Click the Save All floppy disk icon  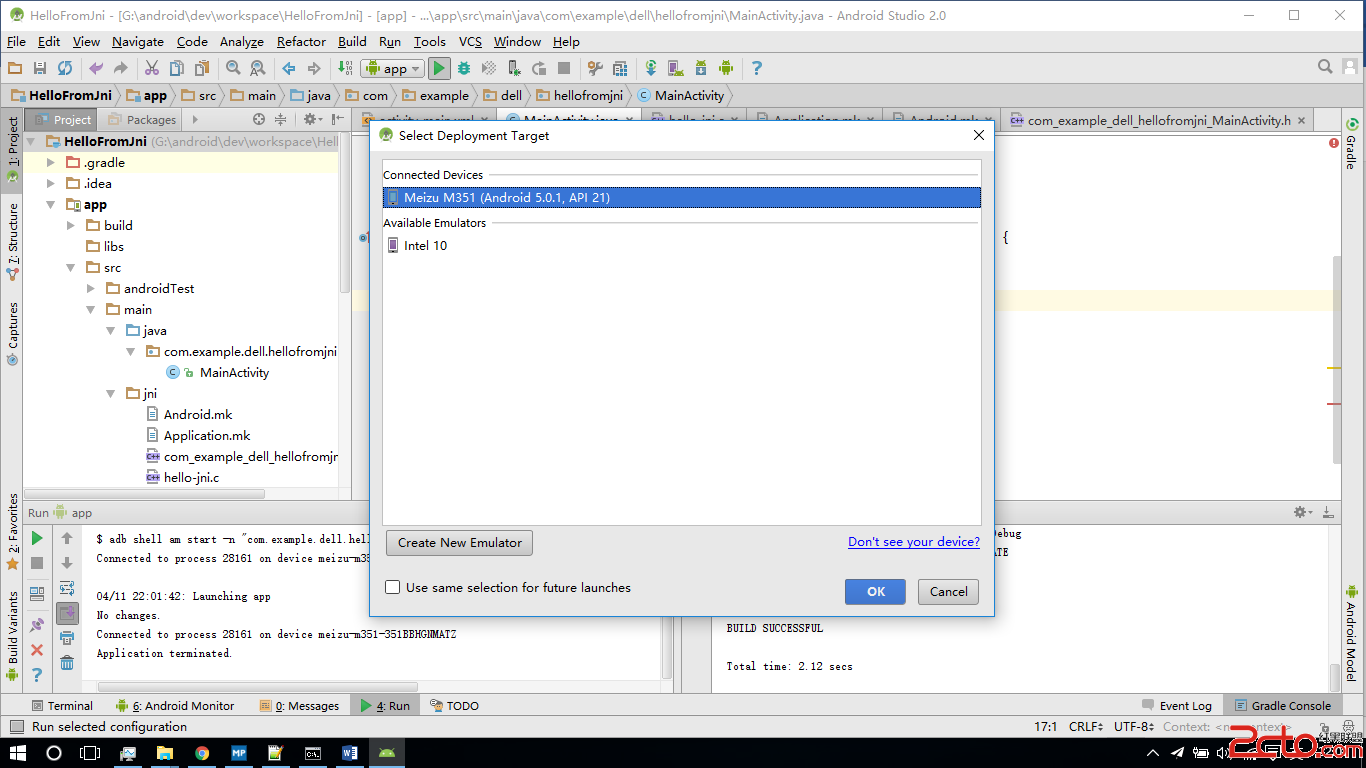pos(40,68)
